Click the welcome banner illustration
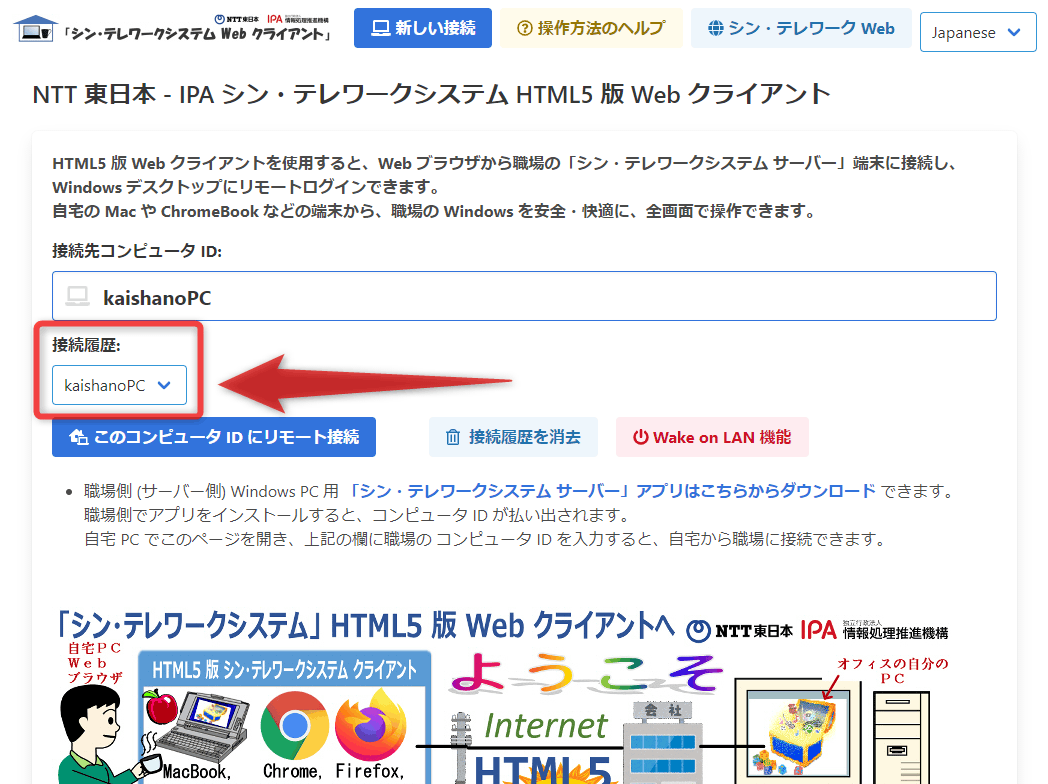The height and width of the screenshot is (784, 1048). pyautogui.click(x=503, y=695)
